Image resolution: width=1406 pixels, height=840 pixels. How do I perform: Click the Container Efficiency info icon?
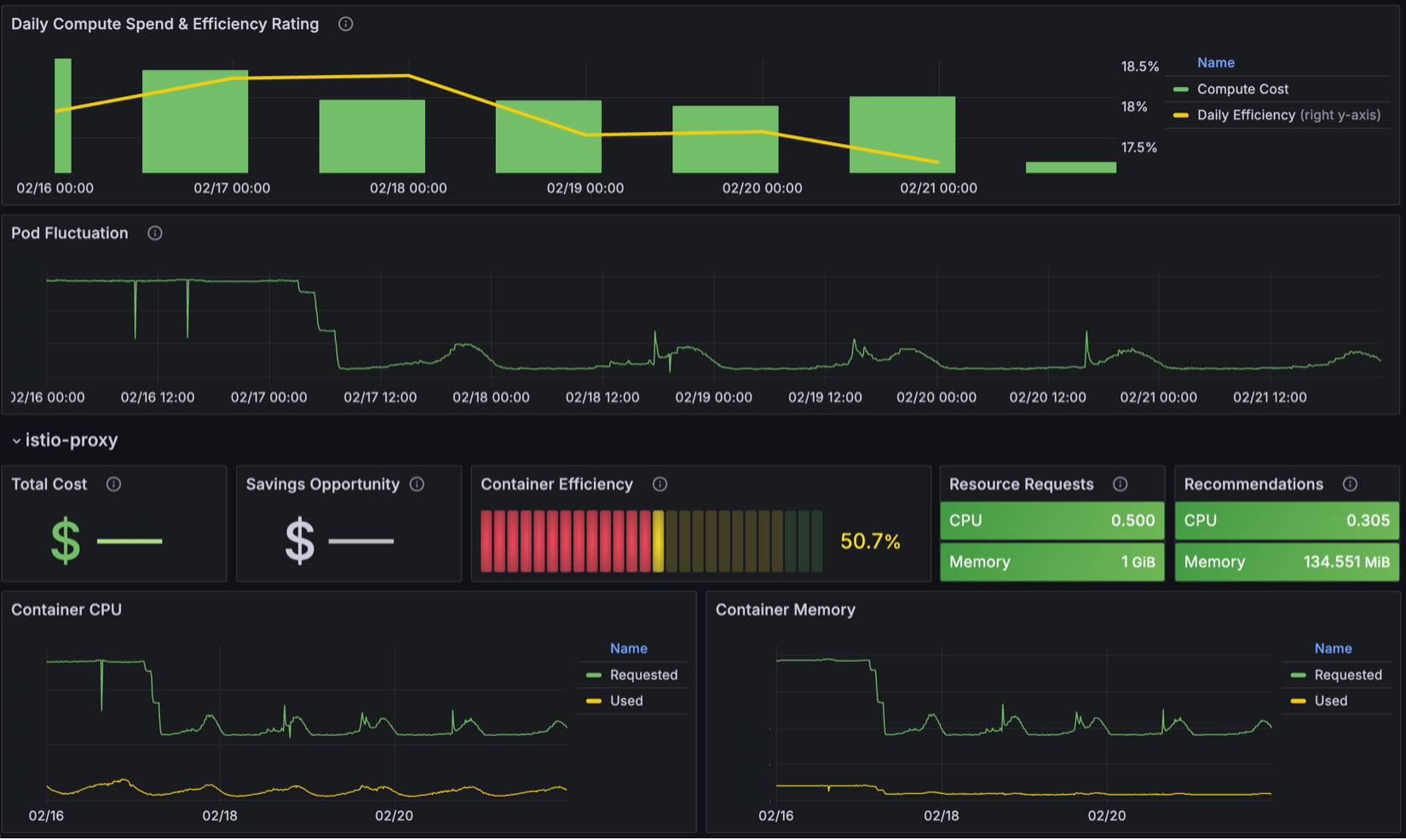tap(660, 484)
